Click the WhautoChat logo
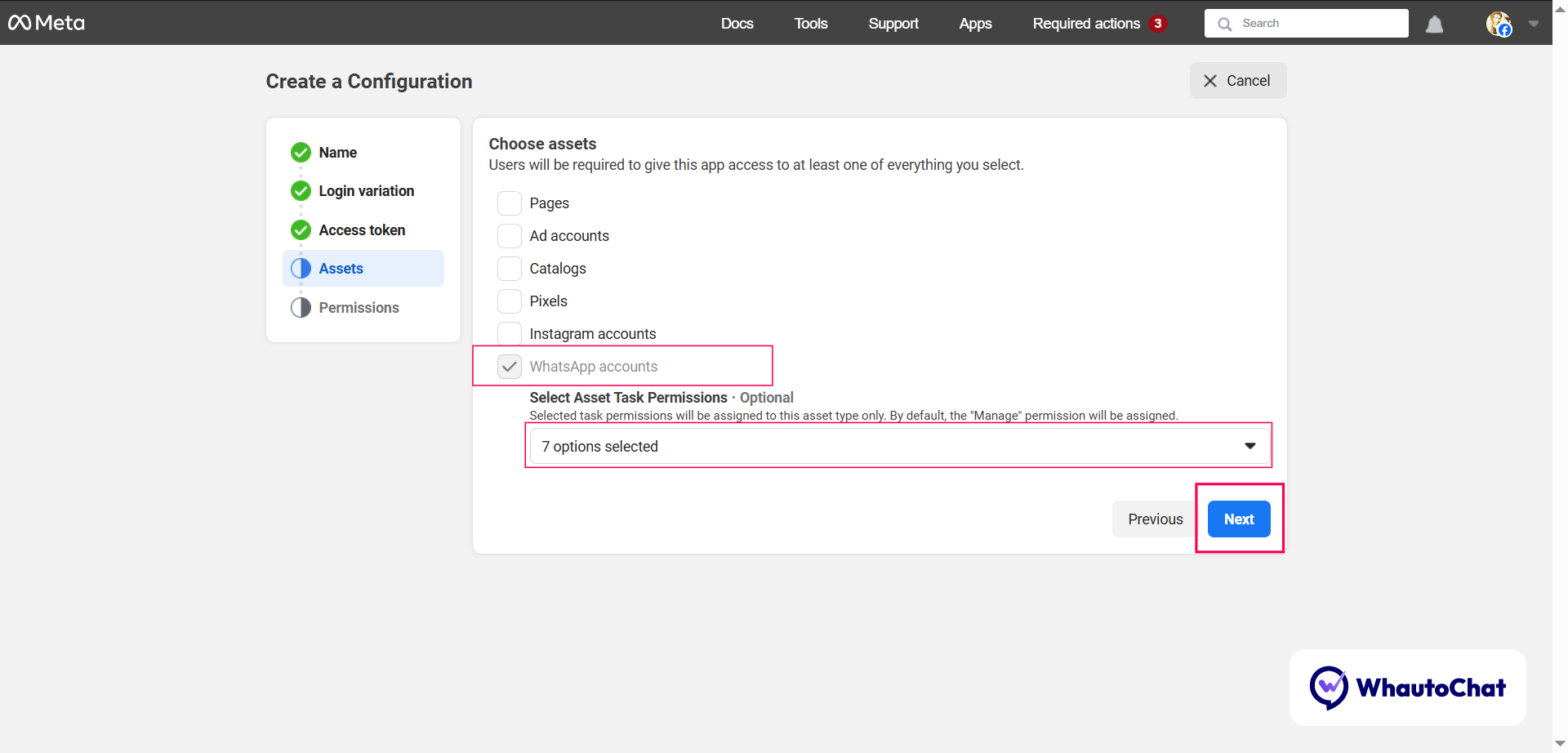Viewport: 1568px width, 753px height. [x=1407, y=688]
